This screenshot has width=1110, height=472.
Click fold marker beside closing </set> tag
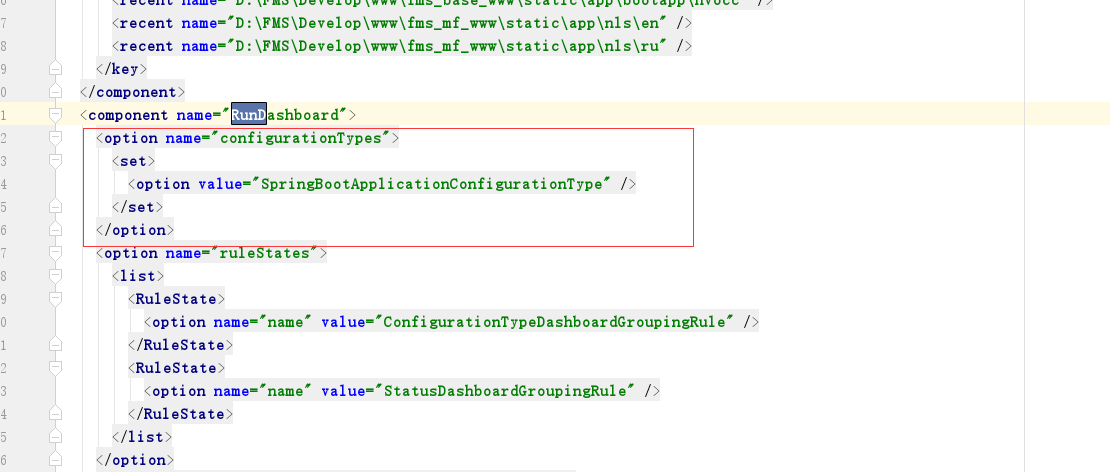pos(55,207)
